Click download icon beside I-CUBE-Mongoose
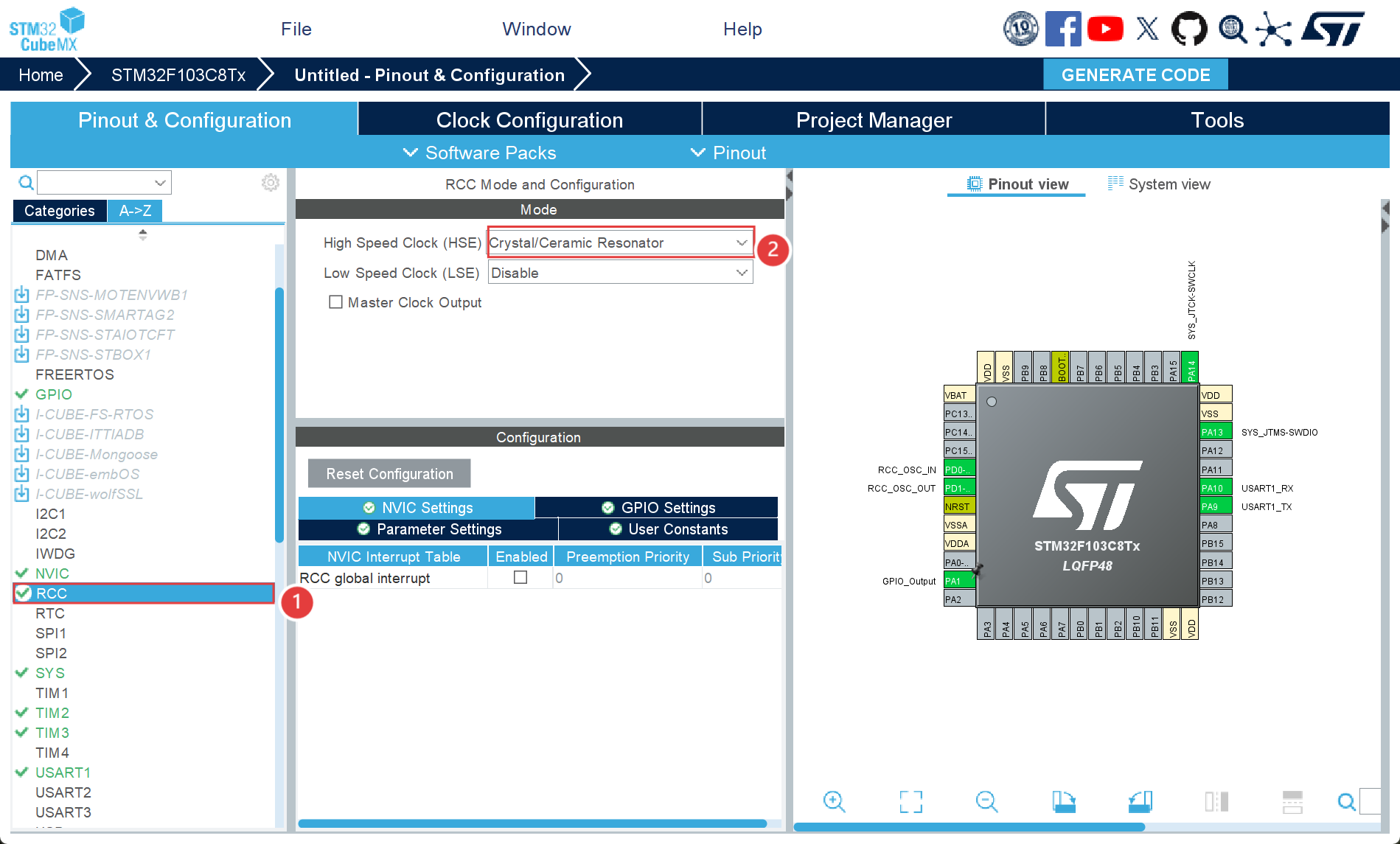 click(x=22, y=454)
